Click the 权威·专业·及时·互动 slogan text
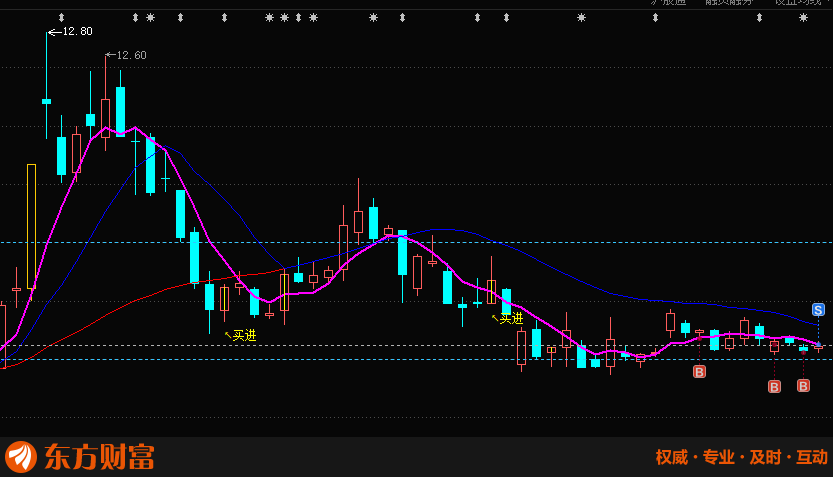 pos(742,457)
